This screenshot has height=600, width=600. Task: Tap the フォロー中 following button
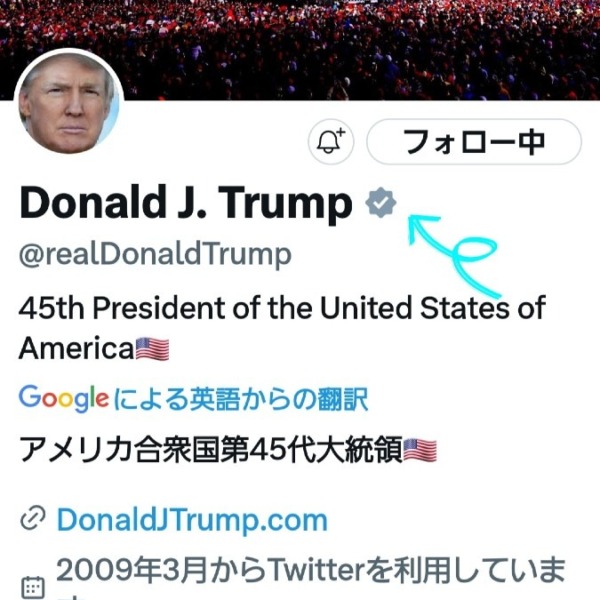[x=474, y=142]
